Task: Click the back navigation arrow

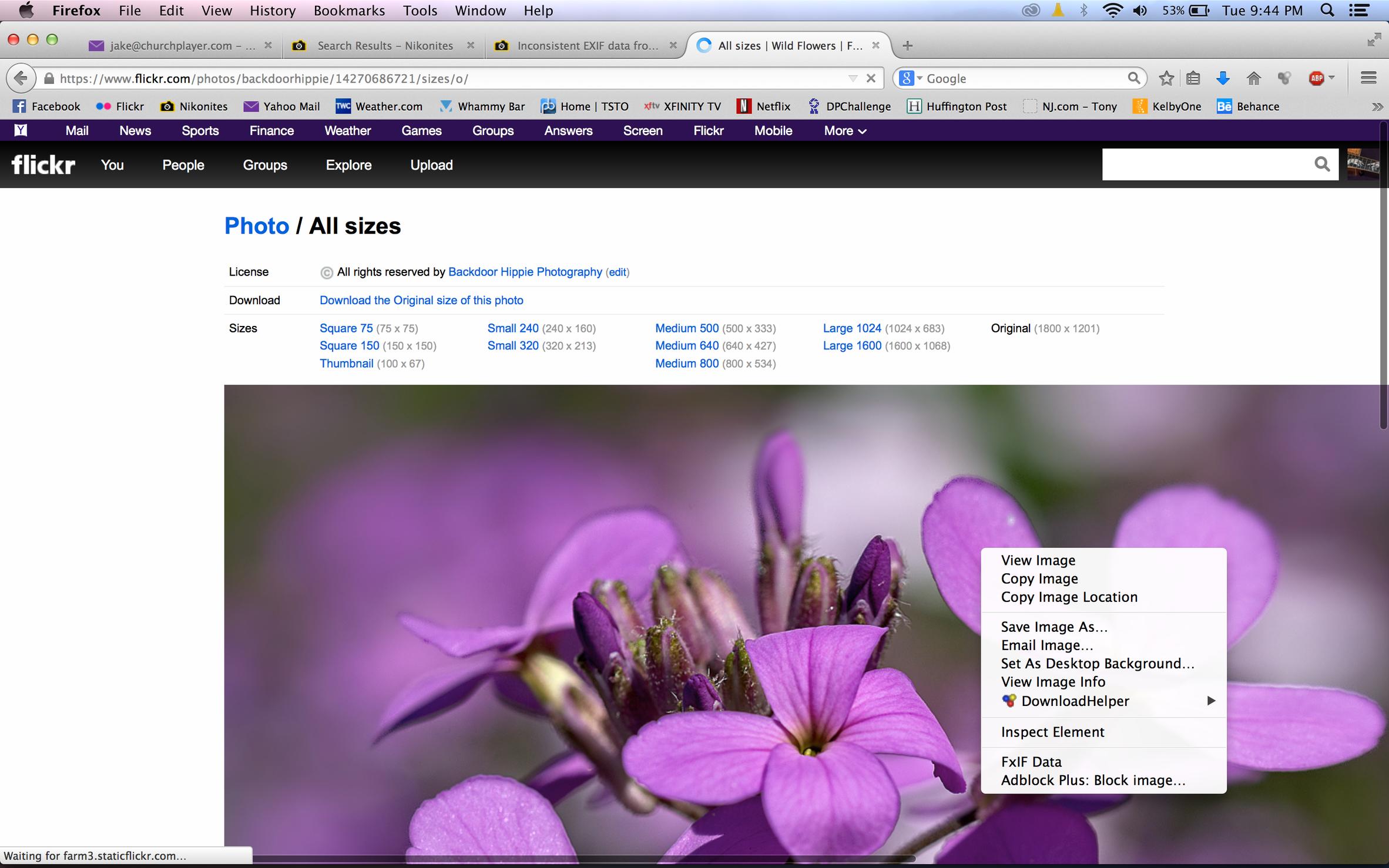Action: pos(21,78)
